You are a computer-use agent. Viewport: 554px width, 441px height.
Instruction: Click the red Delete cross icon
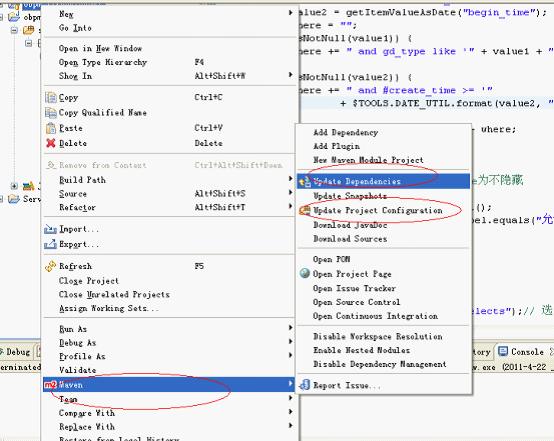51,143
